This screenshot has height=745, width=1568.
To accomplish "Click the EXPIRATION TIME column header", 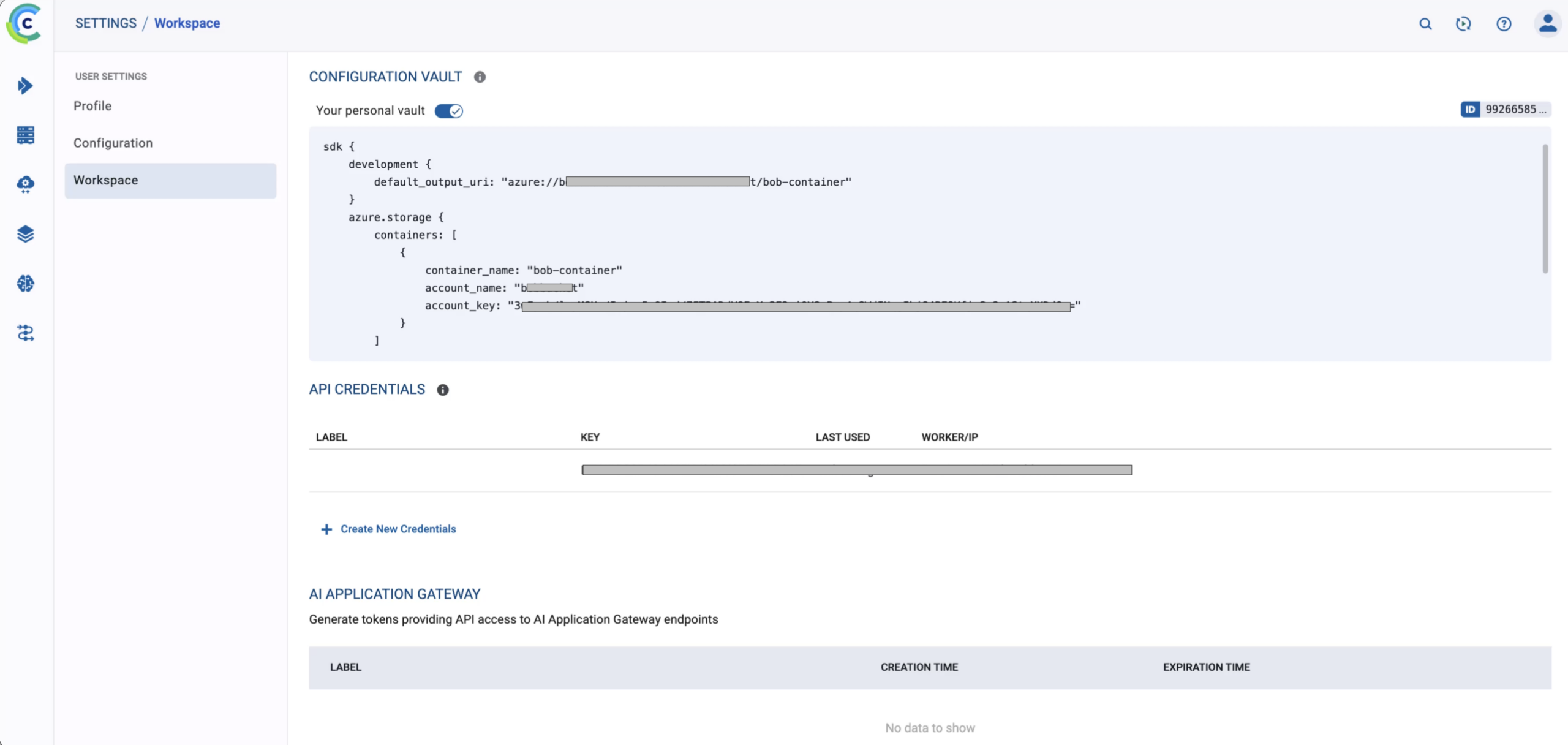I will pyautogui.click(x=1206, y=668).
